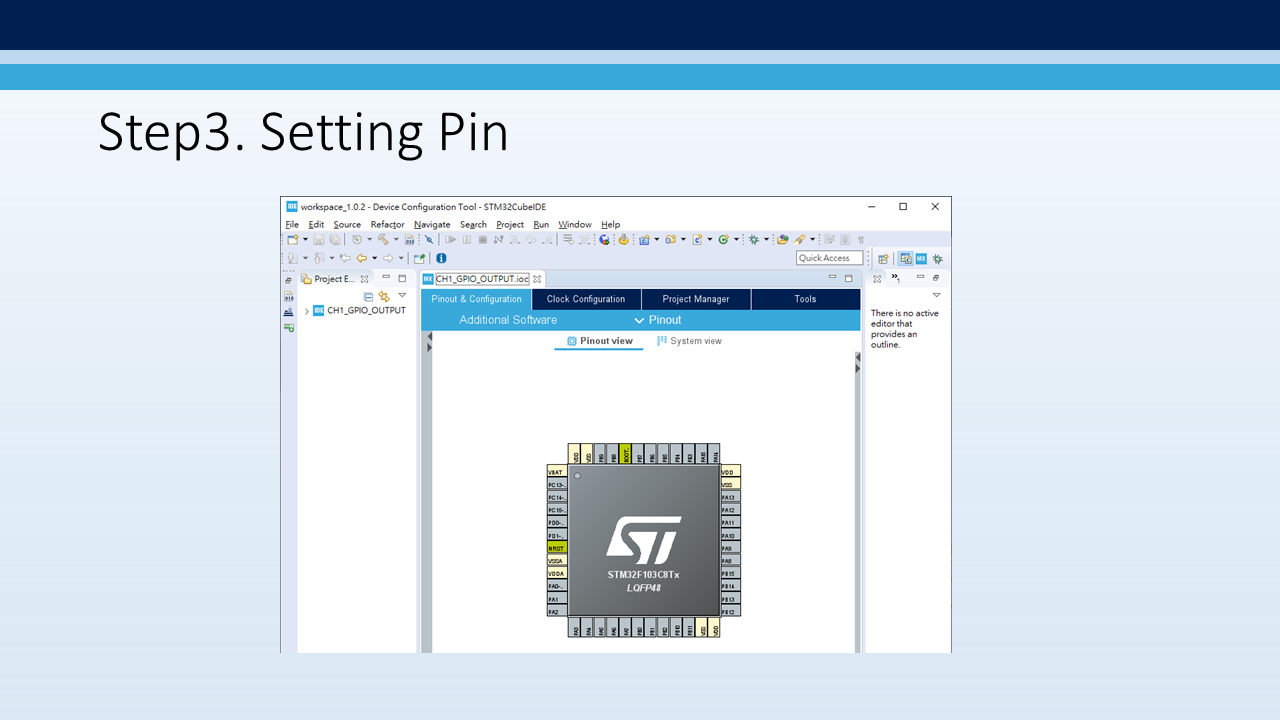Open the Debug perspective icon
The width and height of the screenshot is (1280, 720).
(938, 258)
